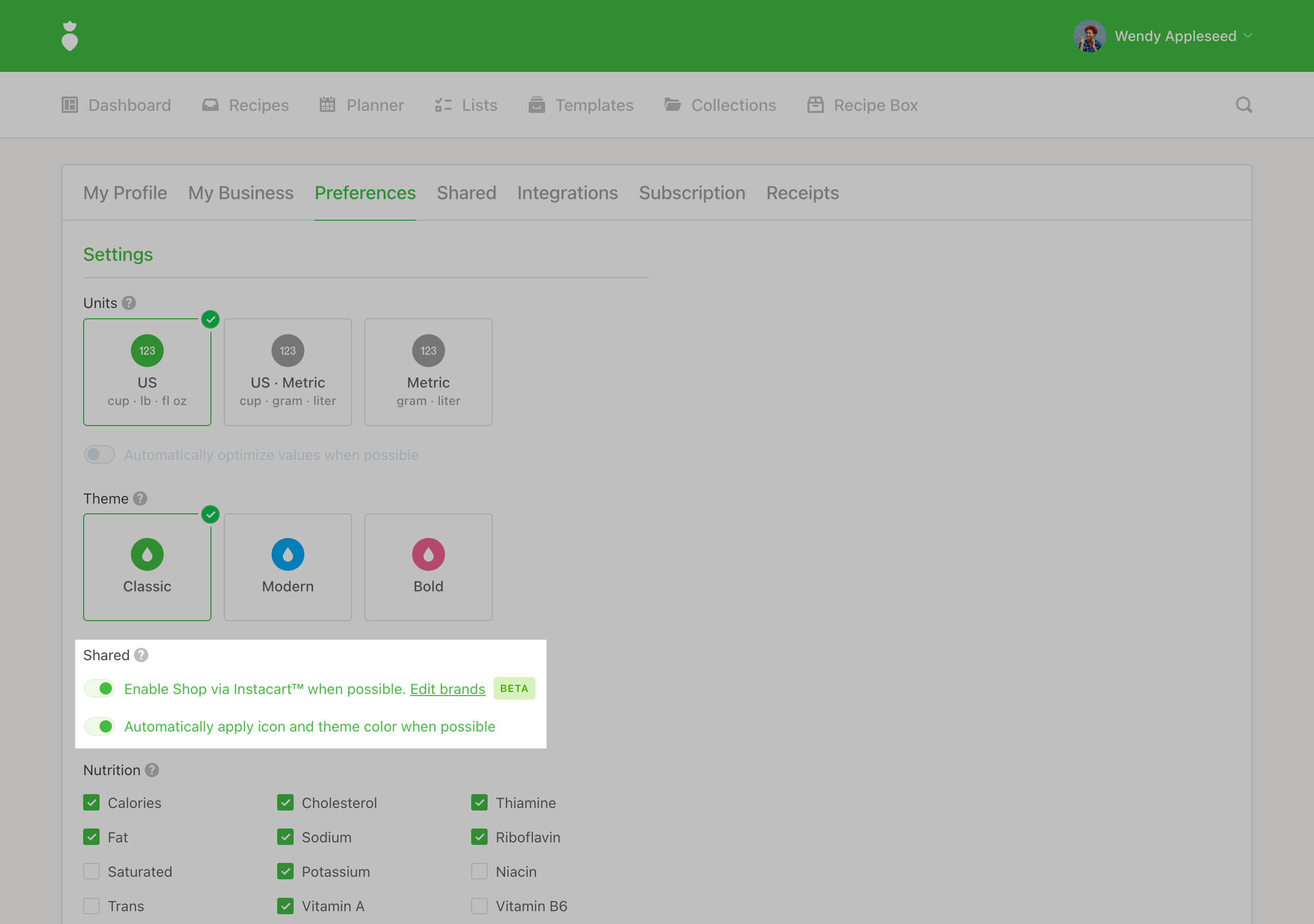Click the help icon next to Units
The width and height of the screenshot is (1314, 924).
pos(129,303)
